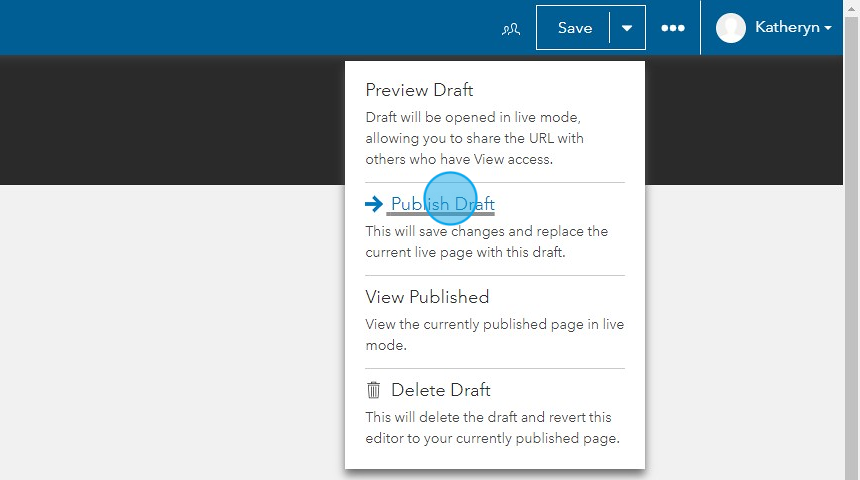This screenshot has height=480, width=860.
Task: Open the collaborators people icon
Action: [x=511, y=29]
